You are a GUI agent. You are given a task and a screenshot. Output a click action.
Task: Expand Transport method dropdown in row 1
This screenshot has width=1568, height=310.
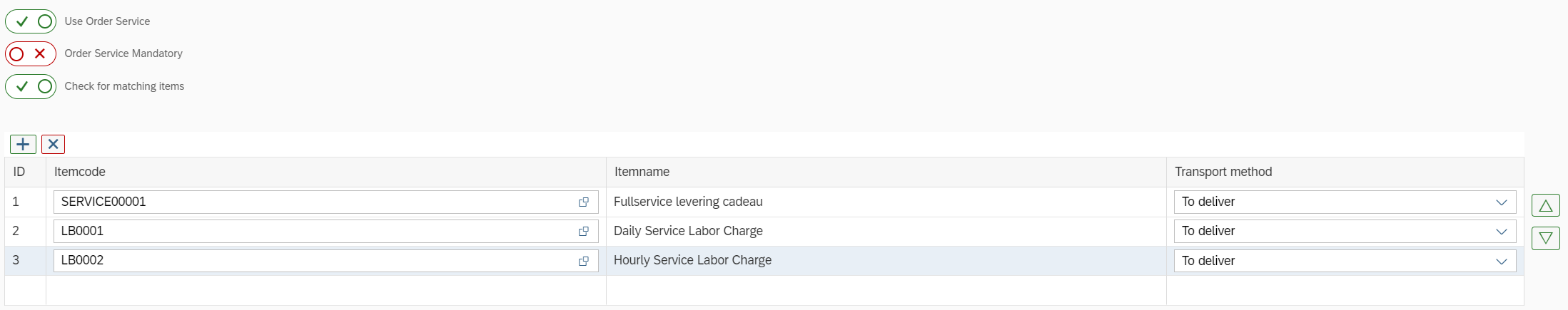point(1501,202)
